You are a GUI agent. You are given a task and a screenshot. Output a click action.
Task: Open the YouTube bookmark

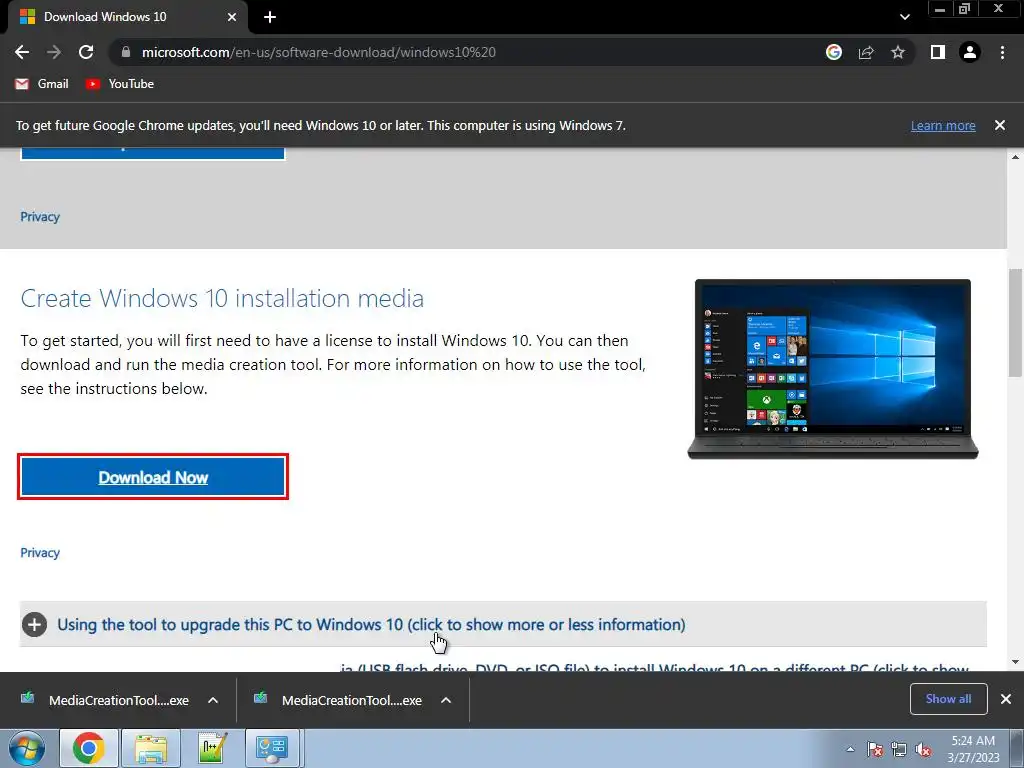(120, 84)
